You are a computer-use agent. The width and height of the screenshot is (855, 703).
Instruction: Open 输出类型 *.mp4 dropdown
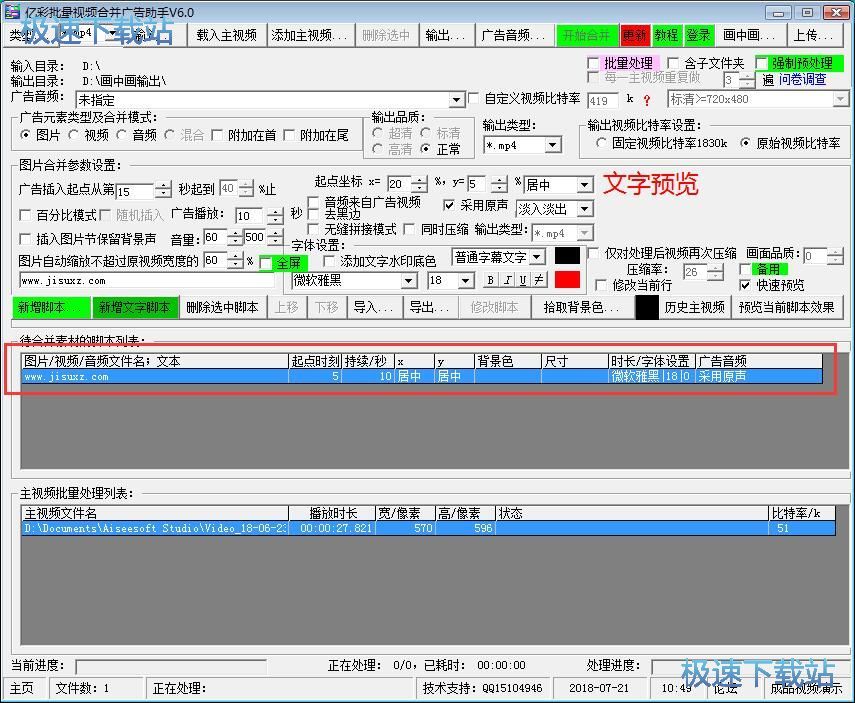click(x=553, y=145)
